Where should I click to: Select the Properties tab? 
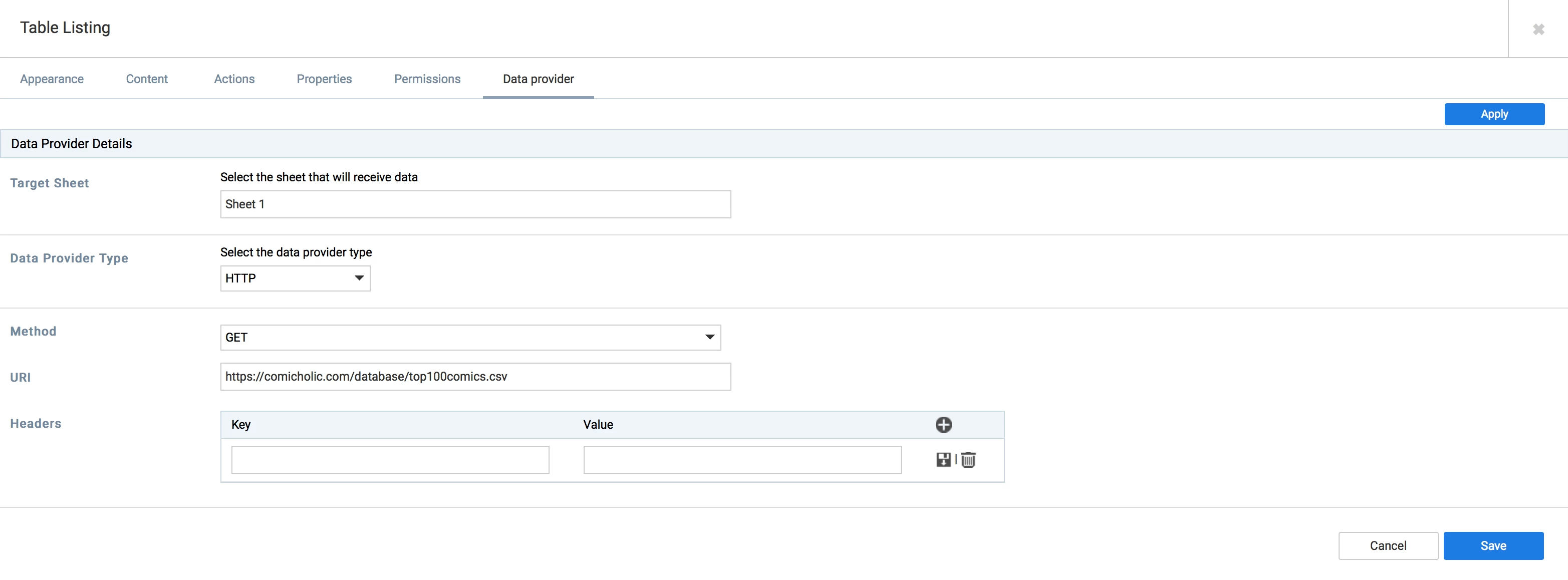[324, 79]
